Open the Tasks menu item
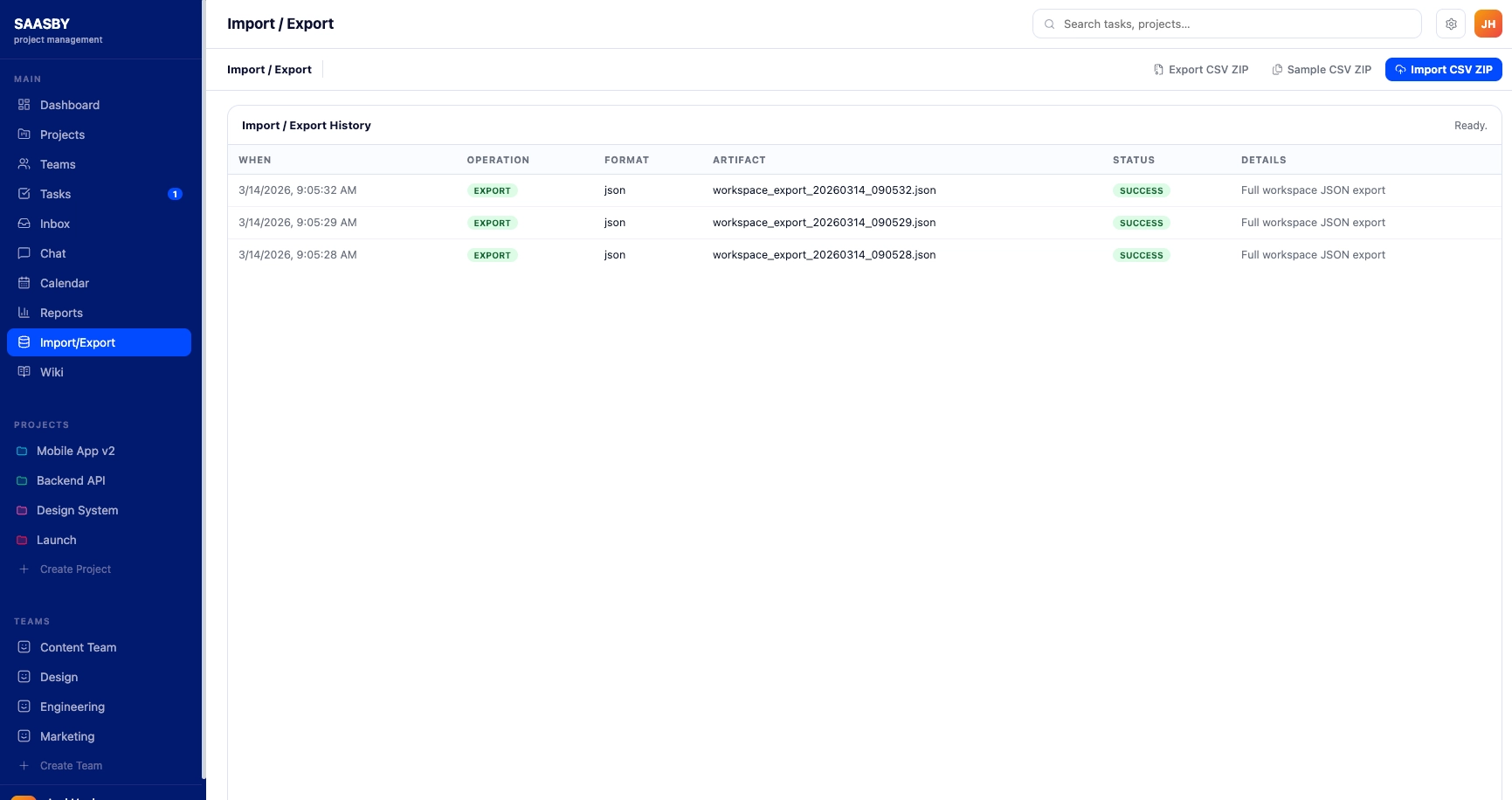The height and width of the screenshot is (800, 1512). pyautogui.click(x=56, y=194)
